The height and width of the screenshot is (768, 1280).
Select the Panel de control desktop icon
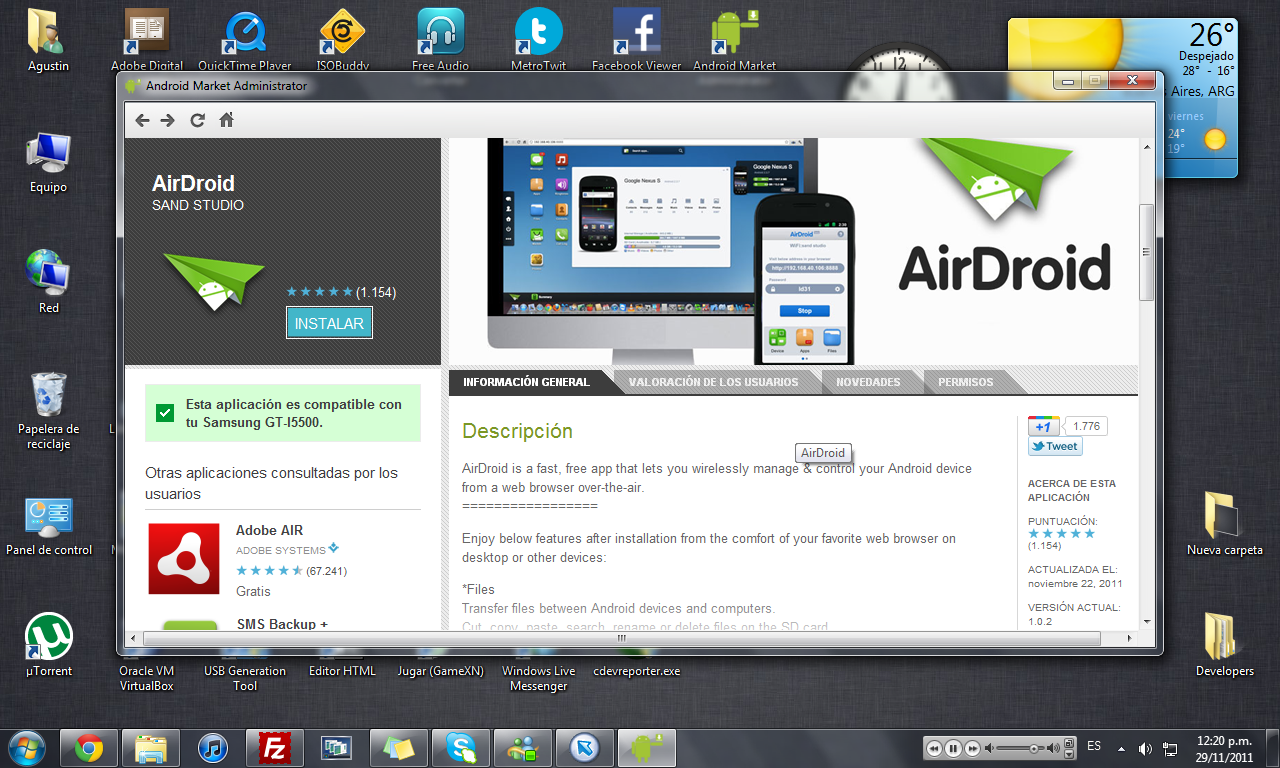point(48,526)
